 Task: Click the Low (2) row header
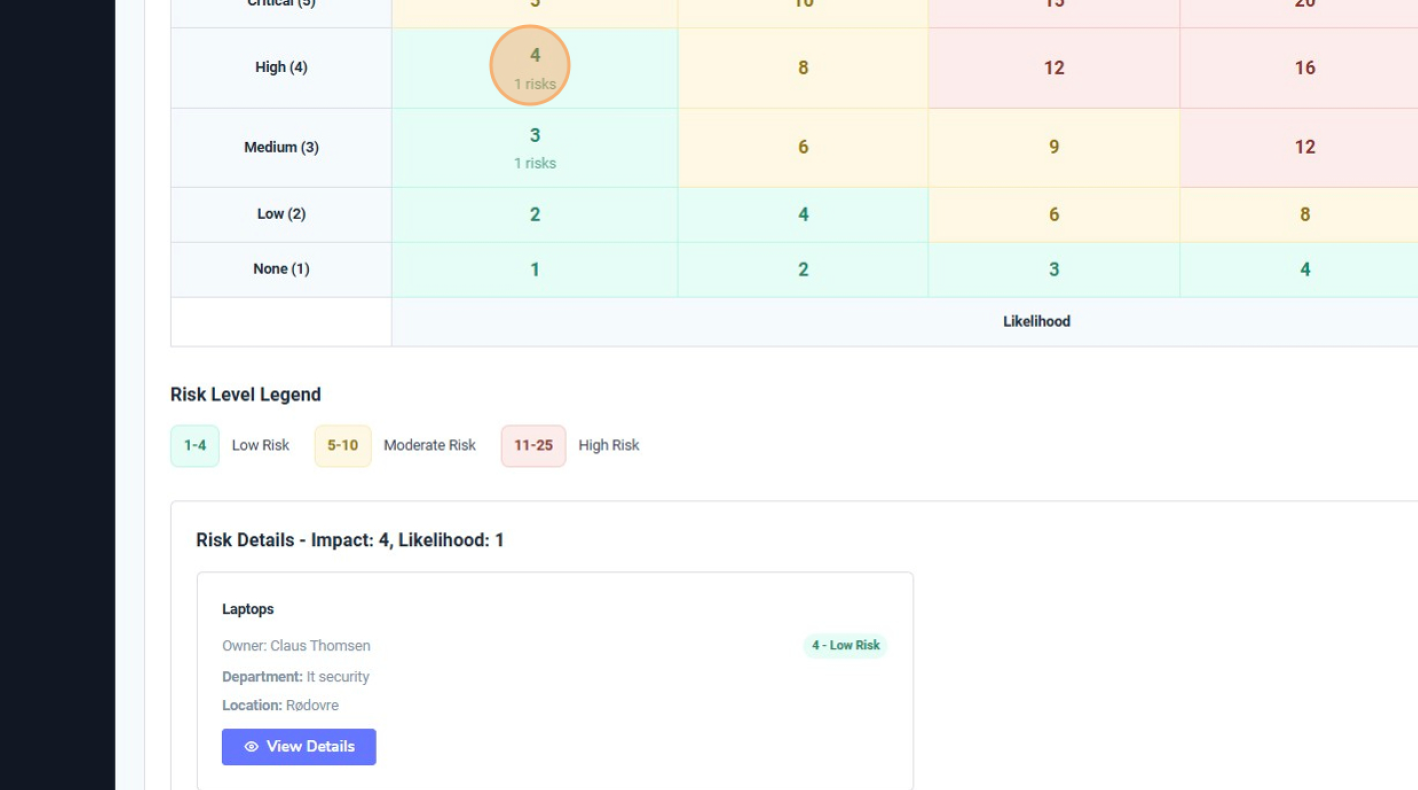(281, 213)
